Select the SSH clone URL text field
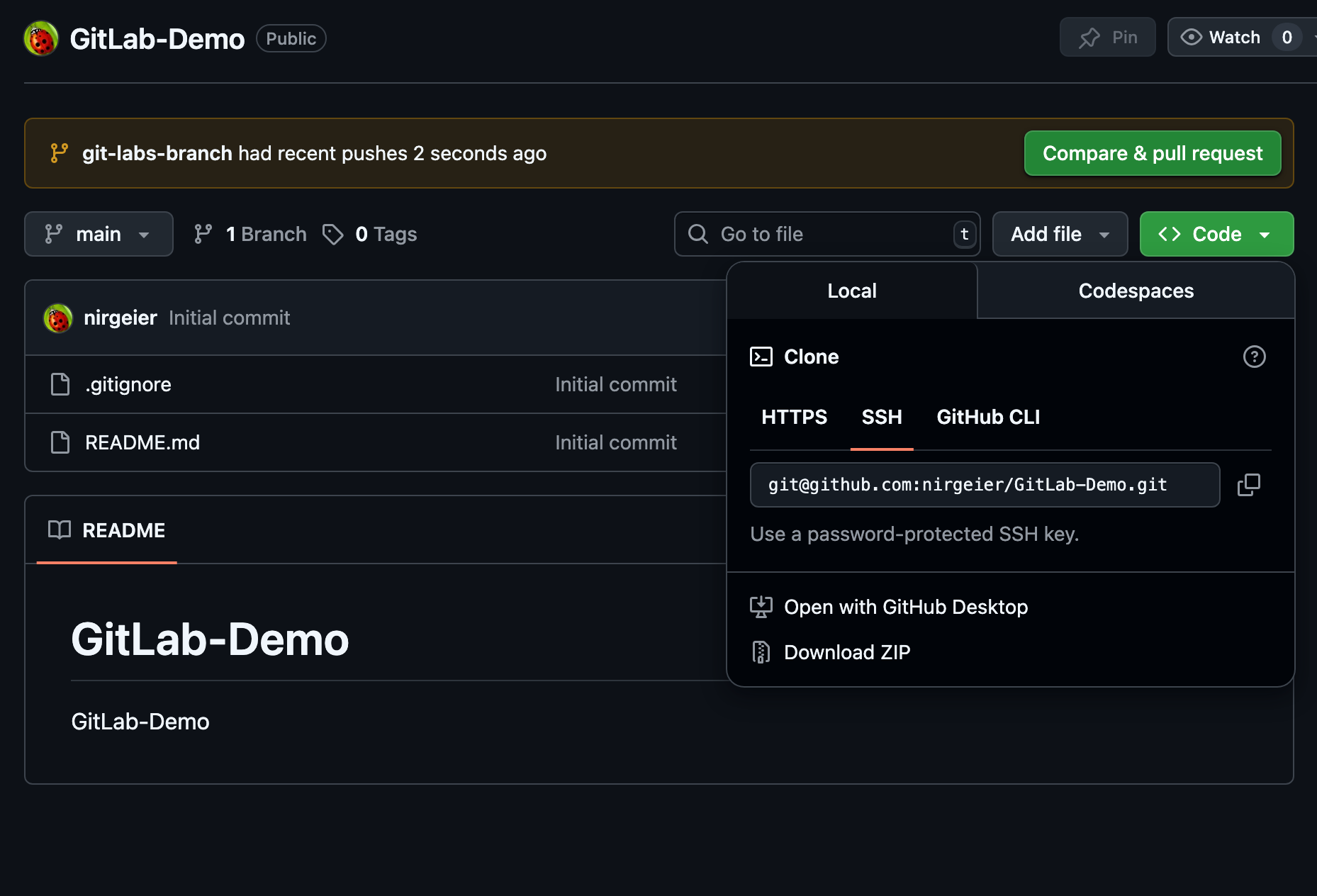 tap(985, 485)
